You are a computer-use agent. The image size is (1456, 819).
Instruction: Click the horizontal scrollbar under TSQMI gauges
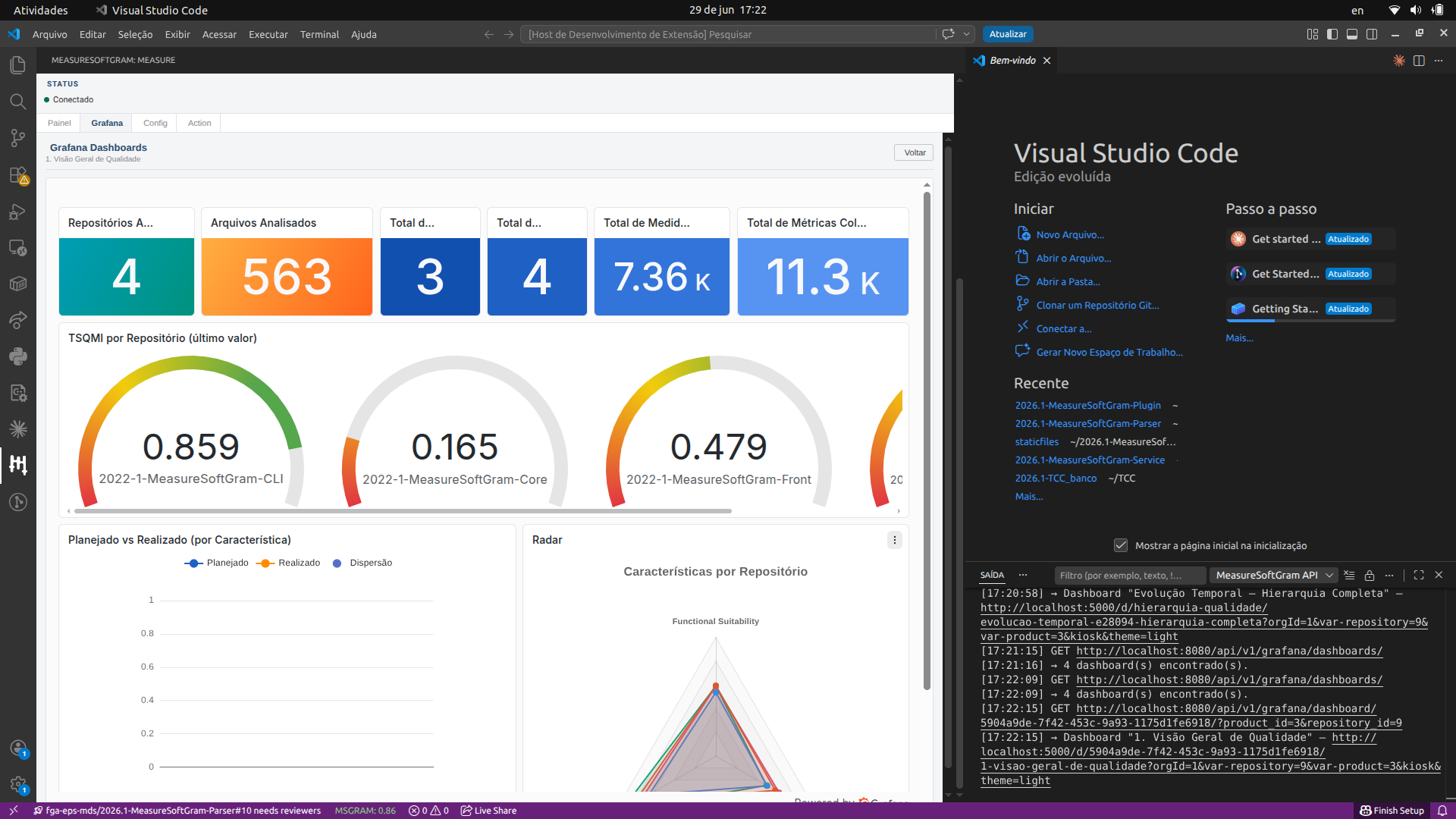[403, 511]
